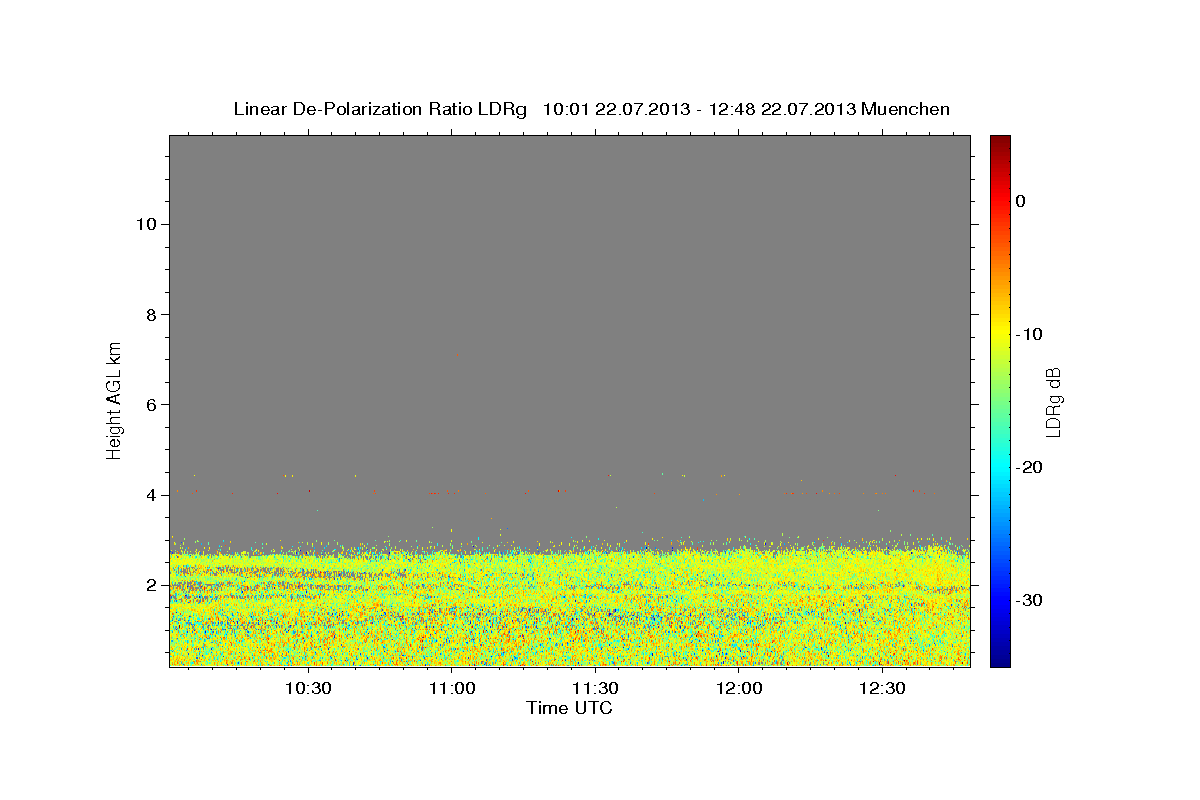Click the '11:00' time tick label
The image size is (1200, 800).
(452, 688)
